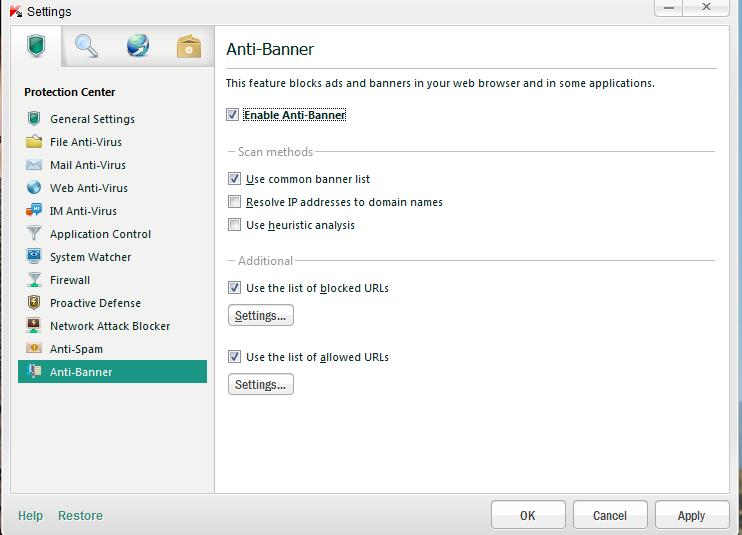Viewport: 742px width, 535px height.
Task: Switch to the Scan magnifier tab
Action: click(x=87, y=46)
